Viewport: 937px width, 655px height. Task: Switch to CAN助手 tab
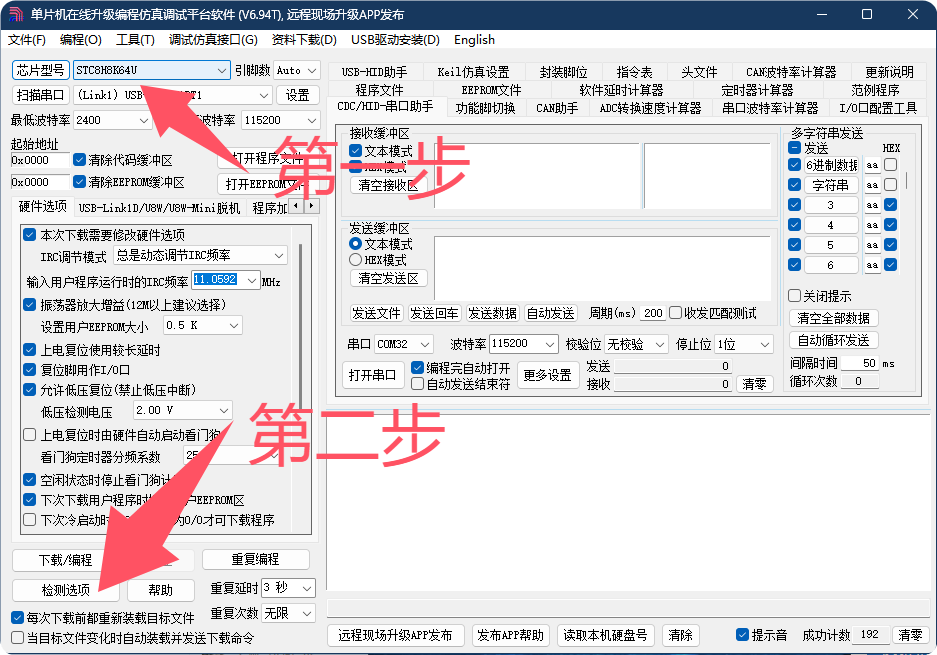(x=557, y=108)
